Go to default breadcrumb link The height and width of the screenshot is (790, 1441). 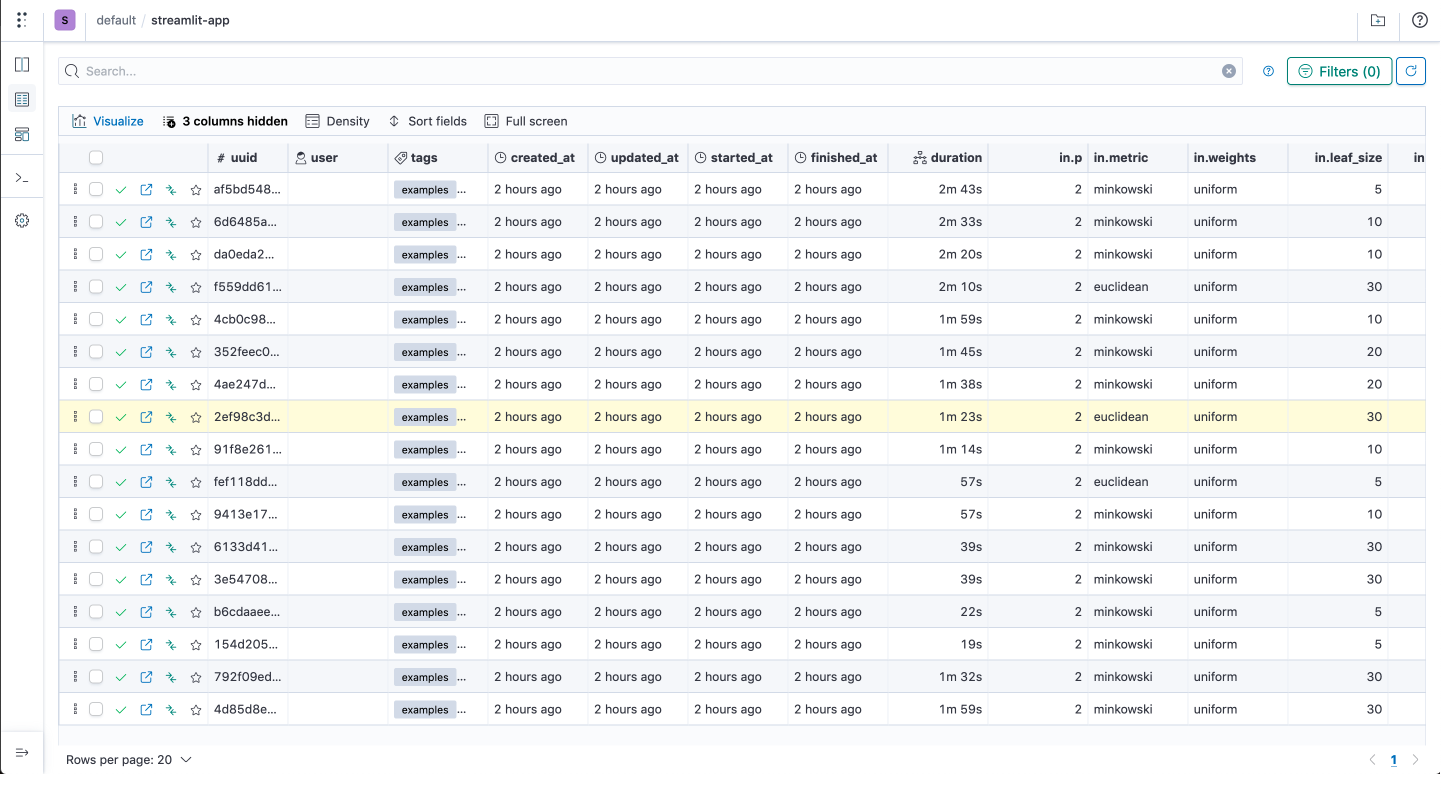click(x=116, y=20)
